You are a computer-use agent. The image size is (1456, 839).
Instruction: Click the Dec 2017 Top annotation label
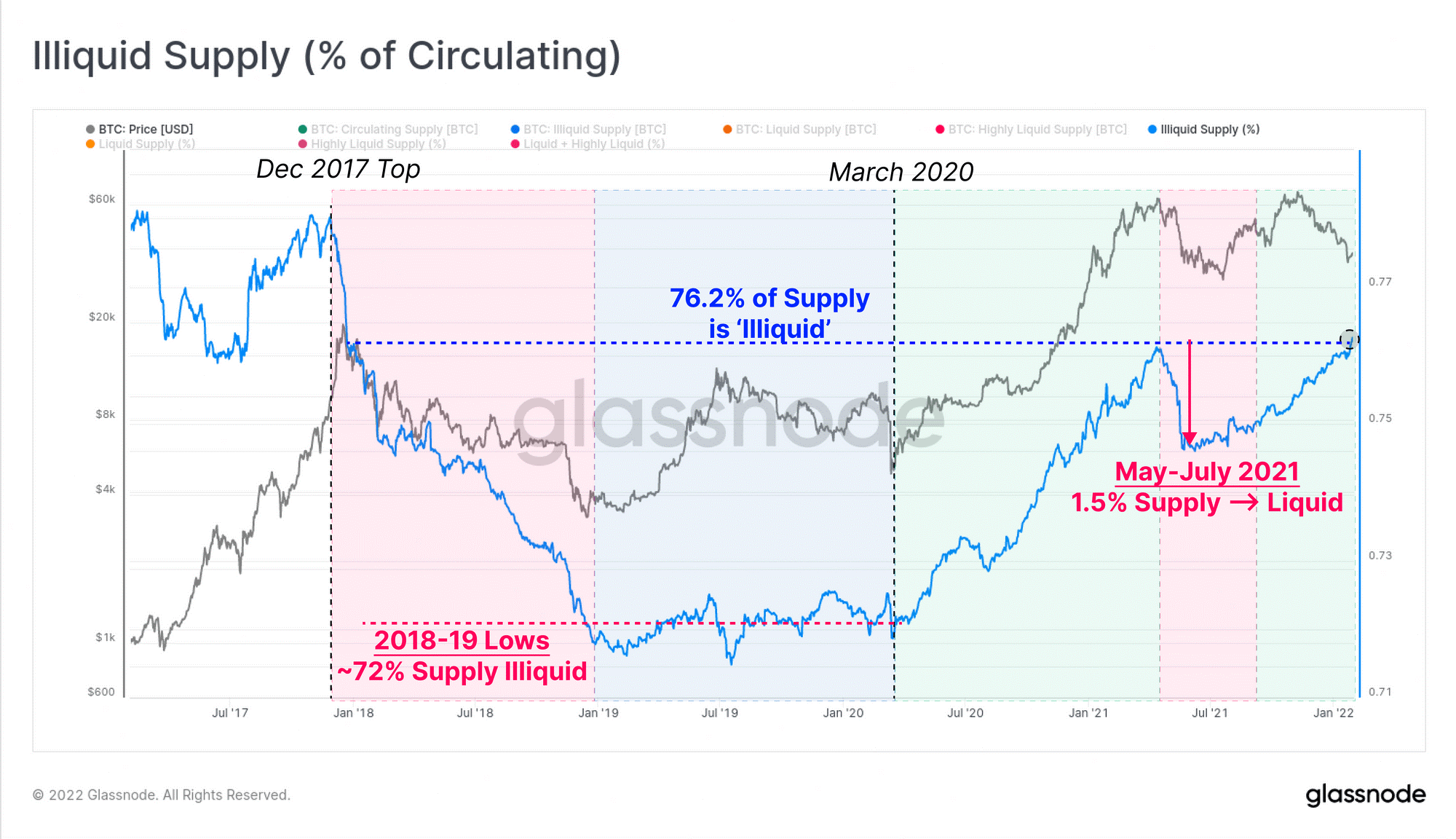[x=338, y=169]
